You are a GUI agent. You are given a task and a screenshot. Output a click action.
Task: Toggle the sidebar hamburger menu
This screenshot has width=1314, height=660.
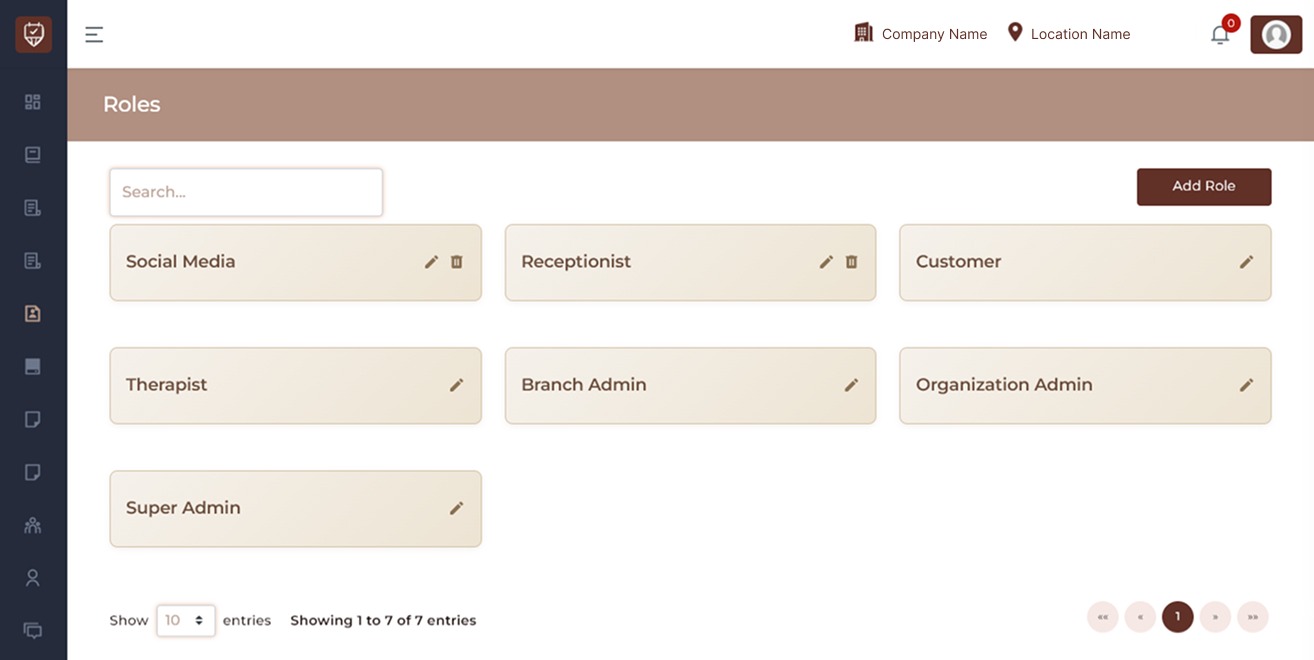click(x=94, y=35)
